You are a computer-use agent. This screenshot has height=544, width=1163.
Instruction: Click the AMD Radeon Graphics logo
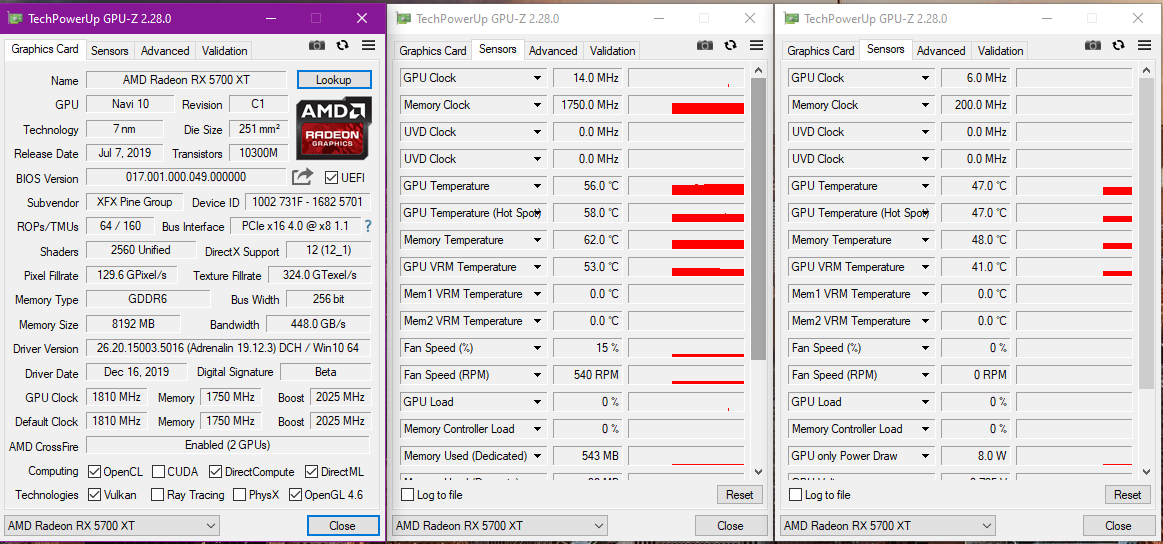point(334,128)
